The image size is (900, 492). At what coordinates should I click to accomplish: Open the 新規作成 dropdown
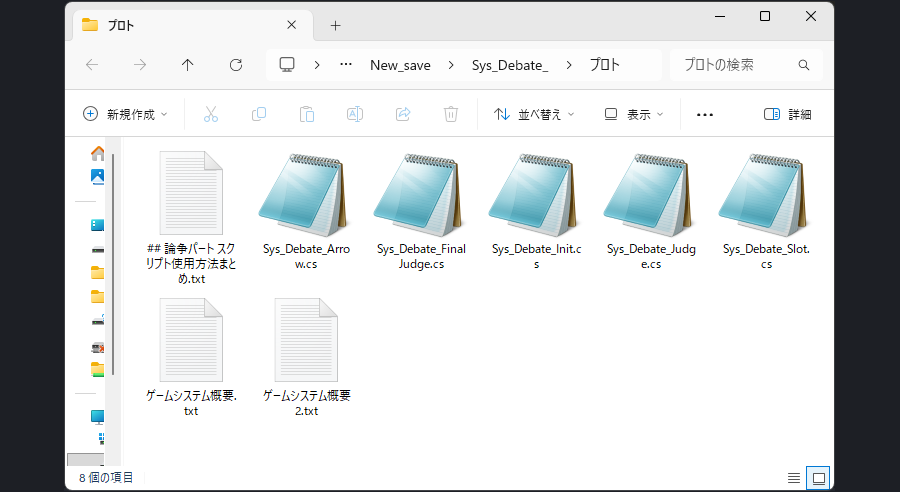125,114
